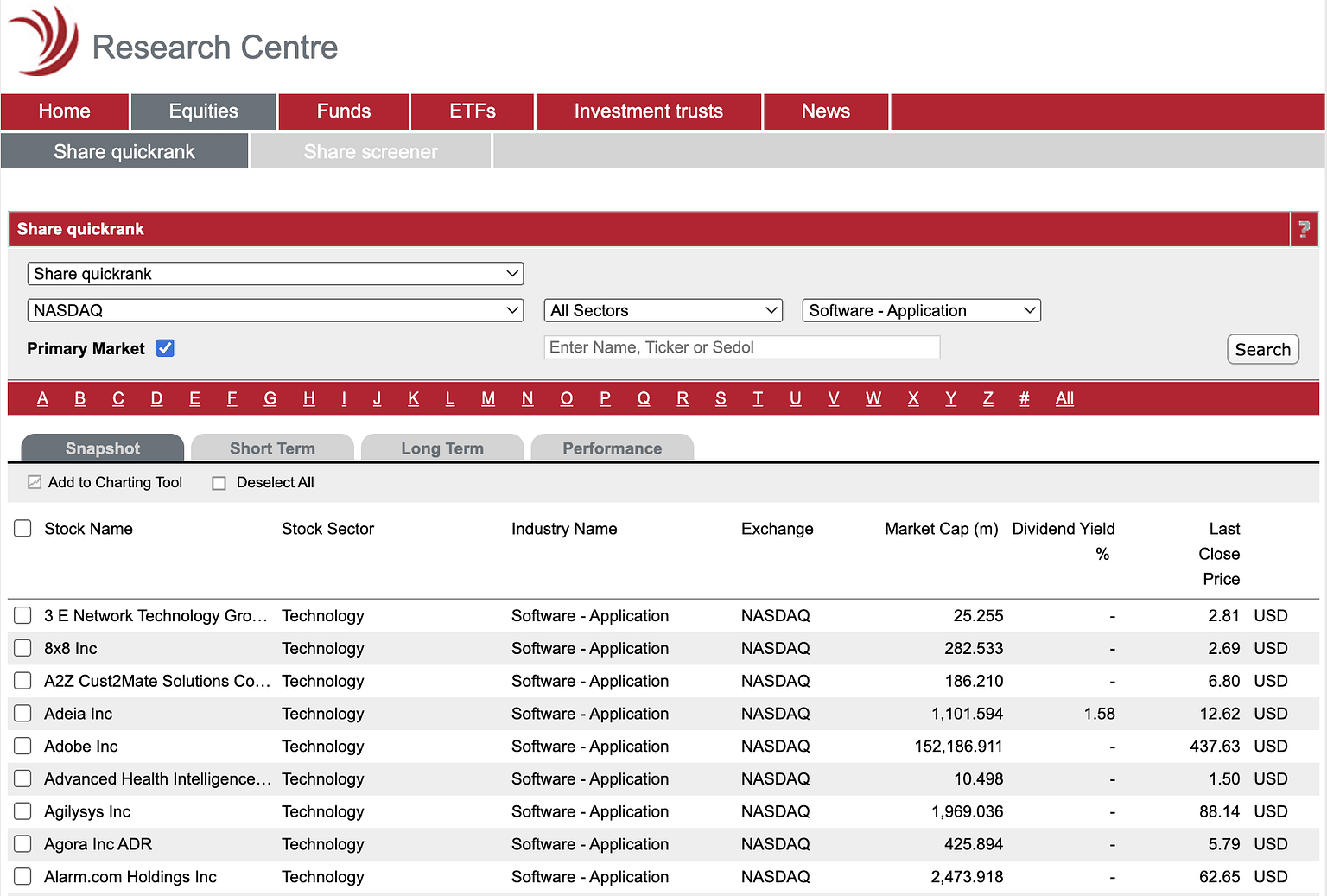Image resolution: width=1327 pixels, height=896 pixels.
Task: Select the checkbox next to Adobe Inc
Action: point(22,746)
